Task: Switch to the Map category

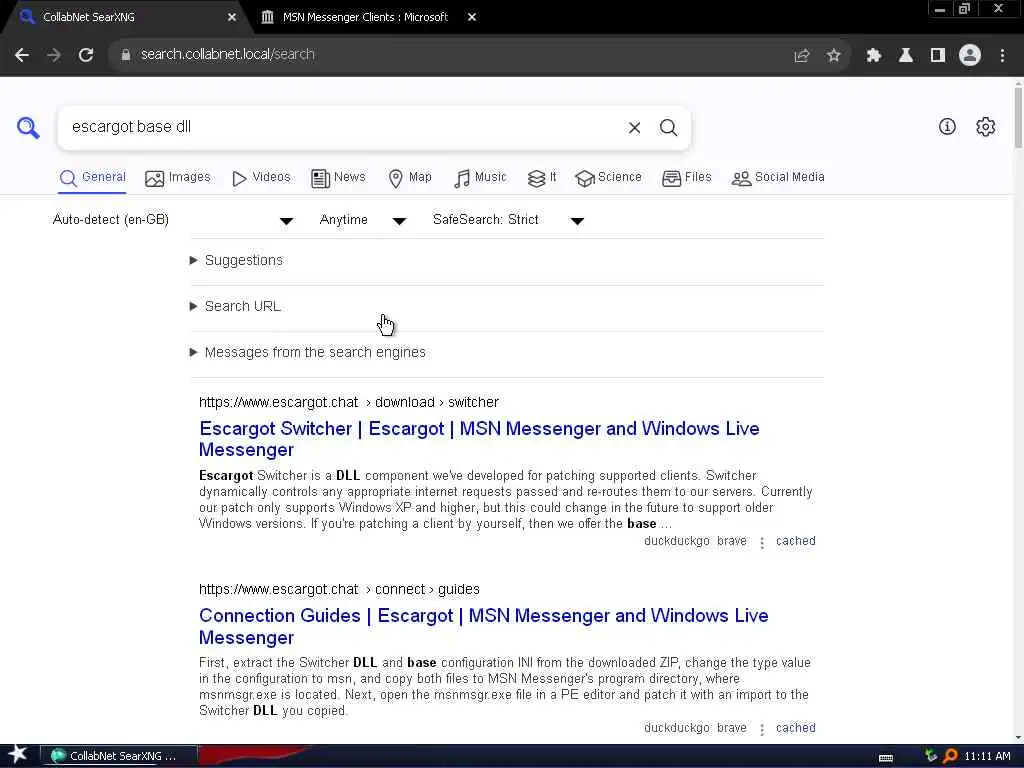Action: point(409,178)
